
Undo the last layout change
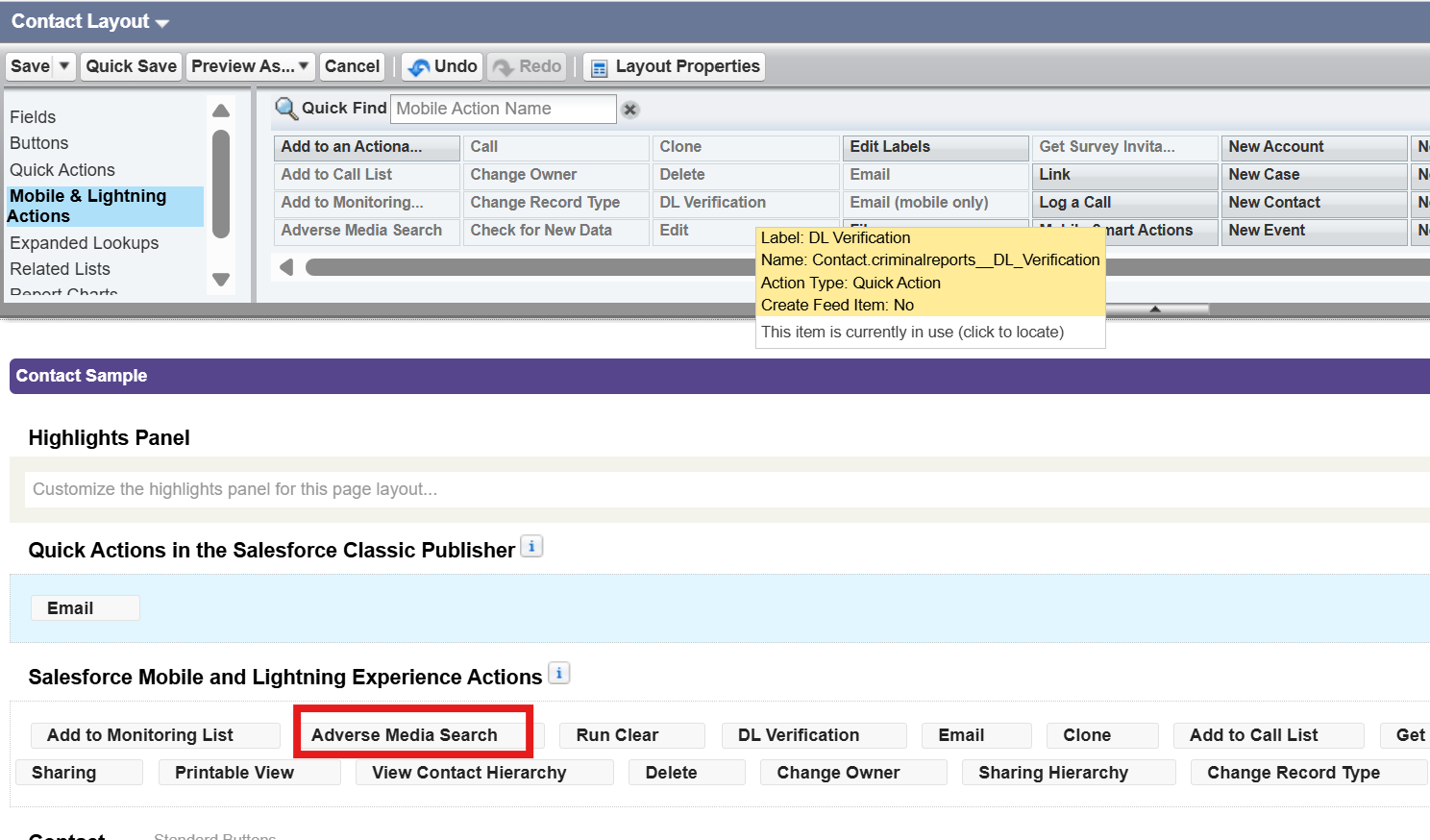pyautogui.click(x=442, y=66)
